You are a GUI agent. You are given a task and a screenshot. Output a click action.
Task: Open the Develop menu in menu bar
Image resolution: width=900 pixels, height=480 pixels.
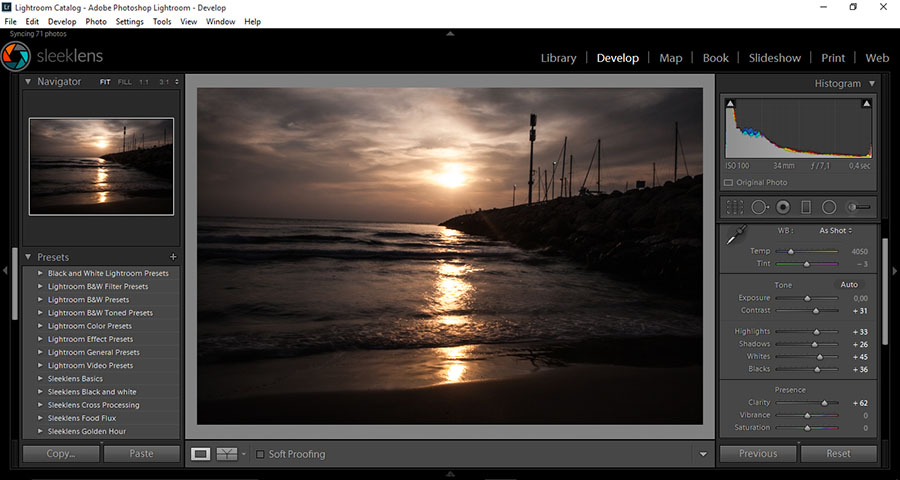coord(62,21)
